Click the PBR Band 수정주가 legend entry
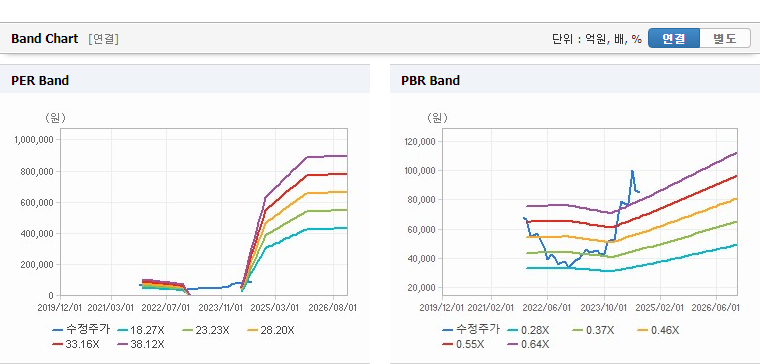 [x=471, y=330]
